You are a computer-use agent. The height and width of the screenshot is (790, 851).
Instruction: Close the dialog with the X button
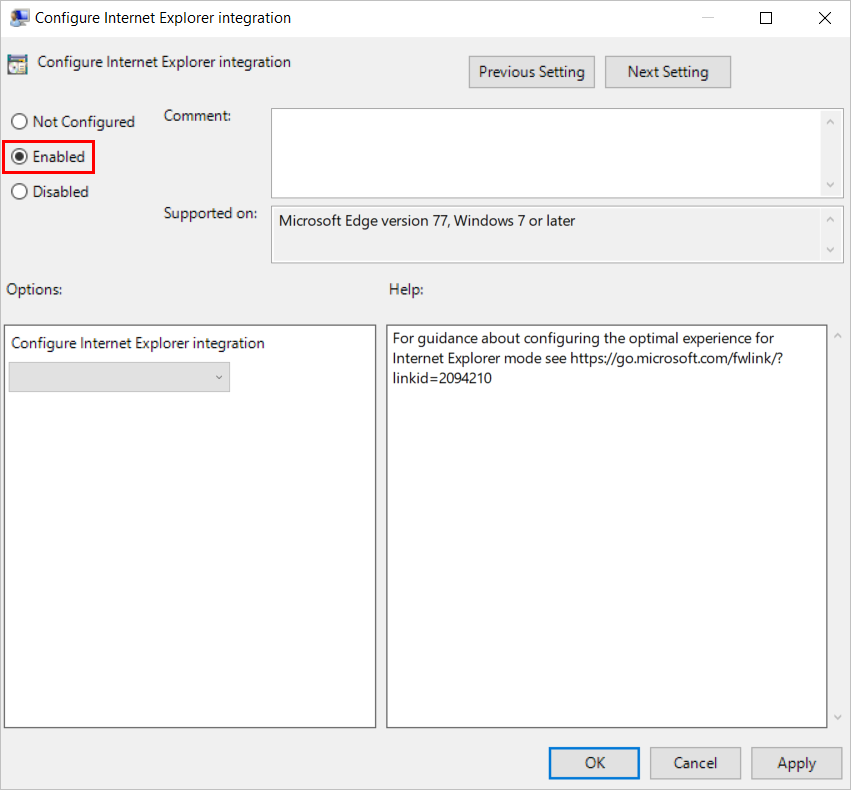pos(823,18)
